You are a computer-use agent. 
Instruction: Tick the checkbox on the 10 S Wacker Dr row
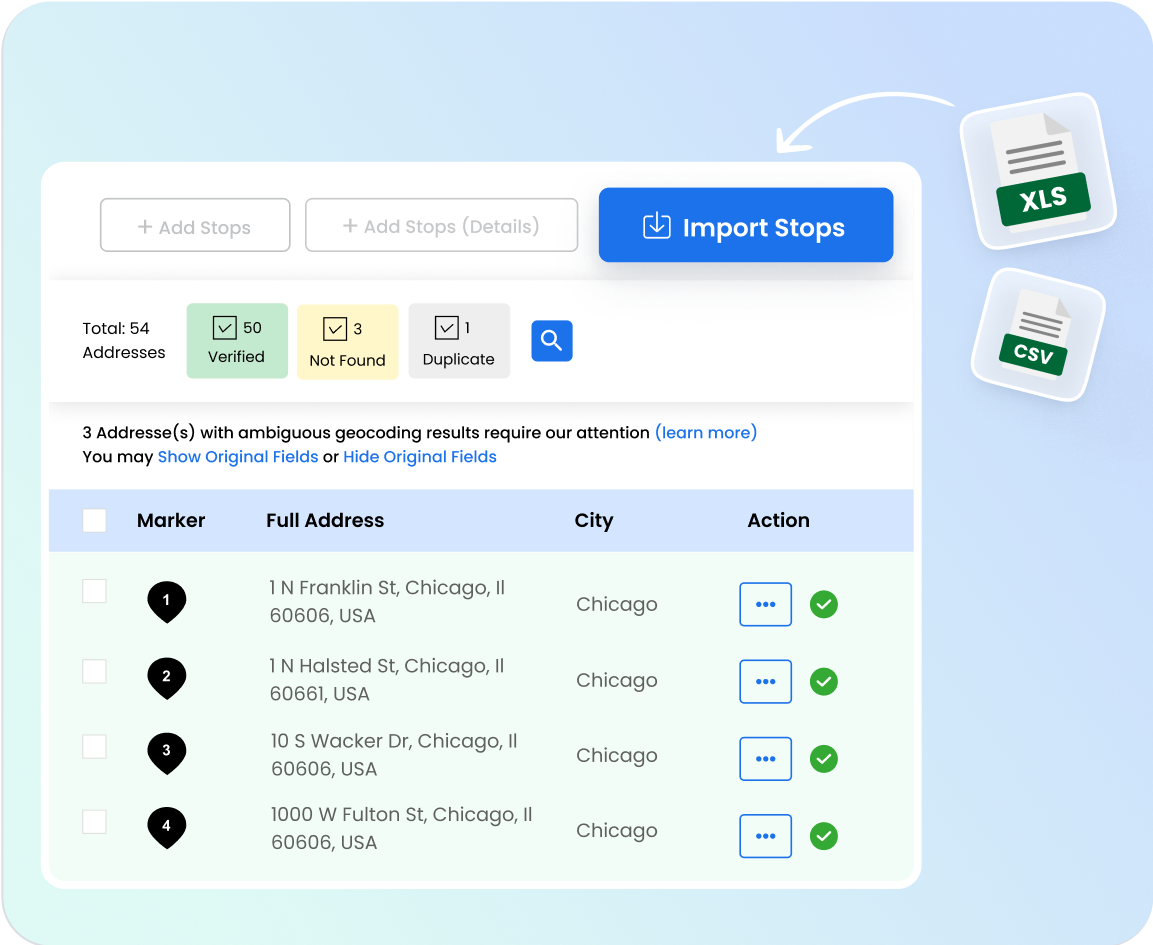pos(94,746)
